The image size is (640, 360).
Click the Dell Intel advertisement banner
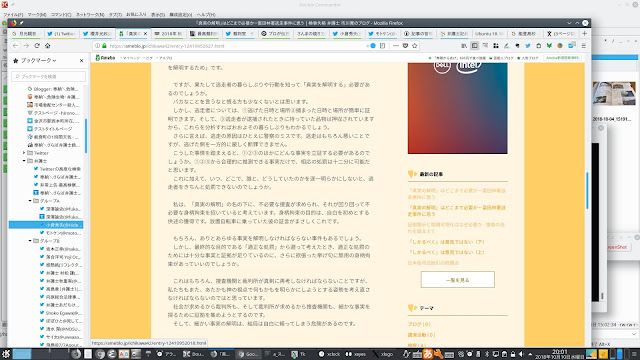458,108
